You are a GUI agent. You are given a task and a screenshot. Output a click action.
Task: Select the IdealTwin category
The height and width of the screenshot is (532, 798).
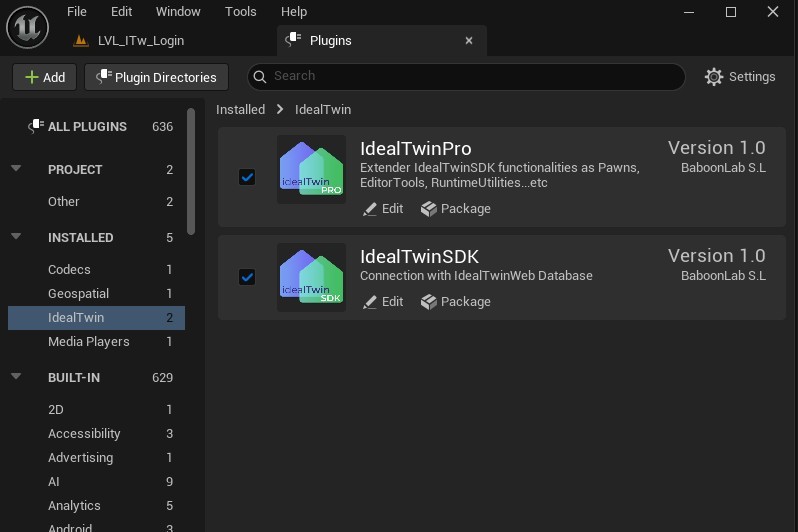(97, 318)
